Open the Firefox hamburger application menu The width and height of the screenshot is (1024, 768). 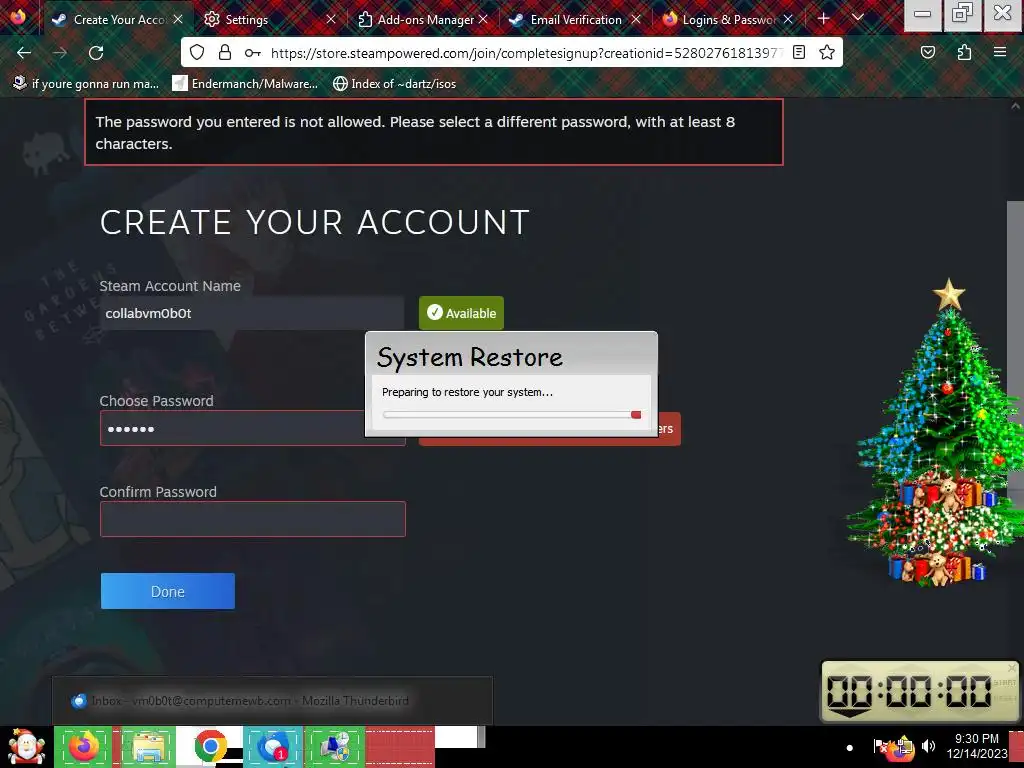[x=1000, y=52]
